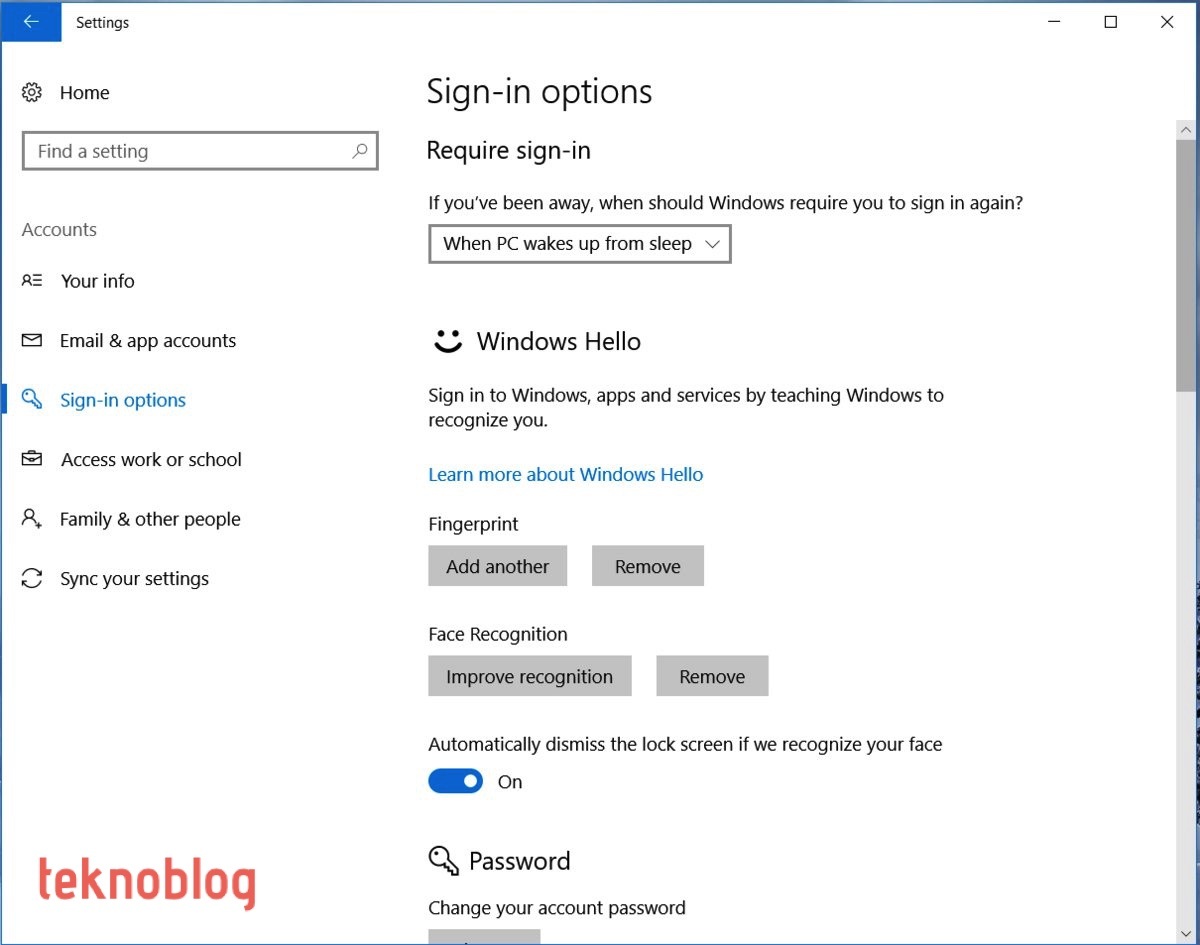This screenshot has height=945, width=1200.
Task: Open Sign-in options in sidebar
Action: [123, 400]
